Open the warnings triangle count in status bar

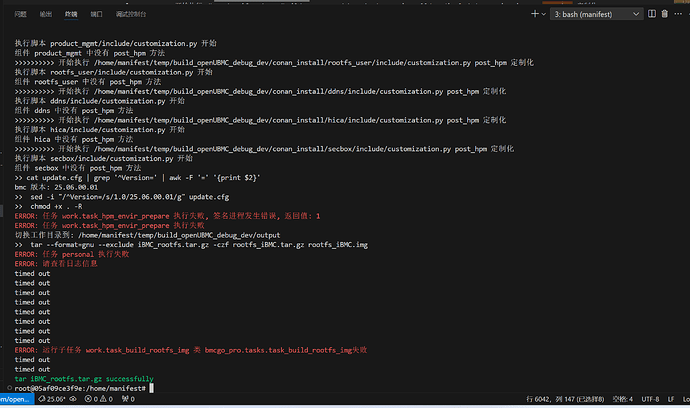[106, 399]
